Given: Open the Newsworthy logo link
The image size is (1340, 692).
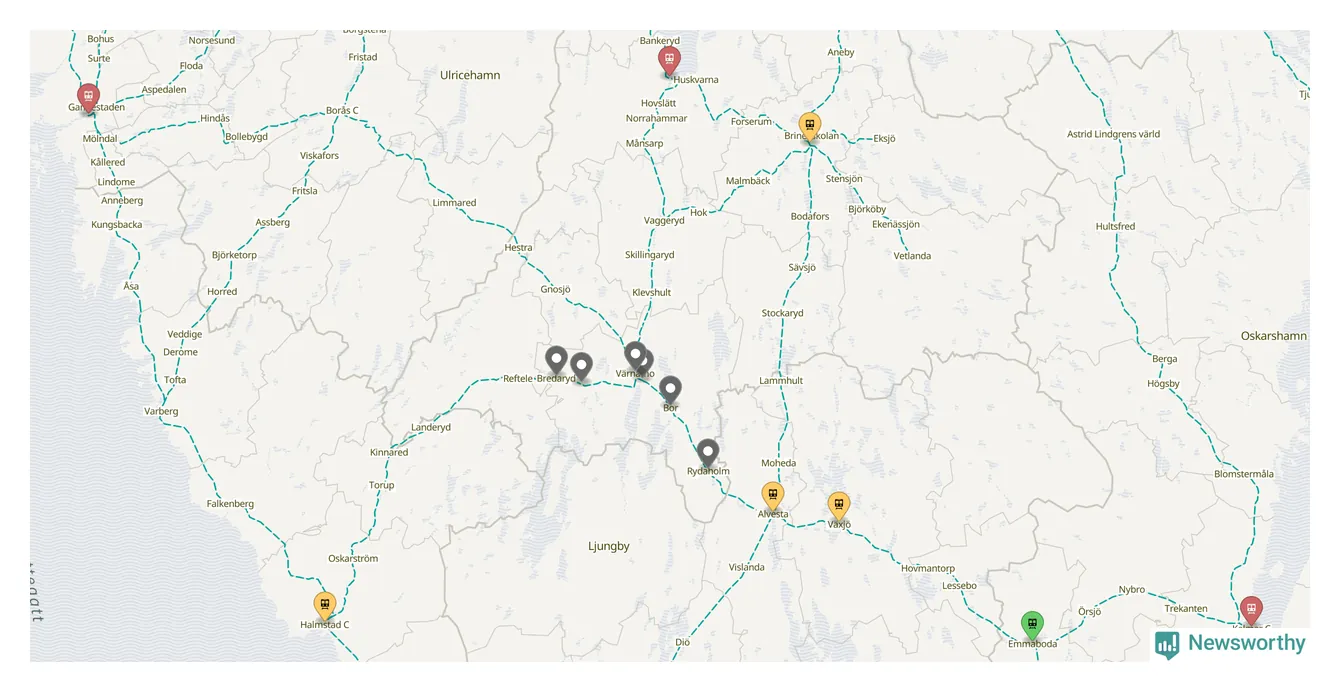Looking at the screenshot, I should (1230, 644).
